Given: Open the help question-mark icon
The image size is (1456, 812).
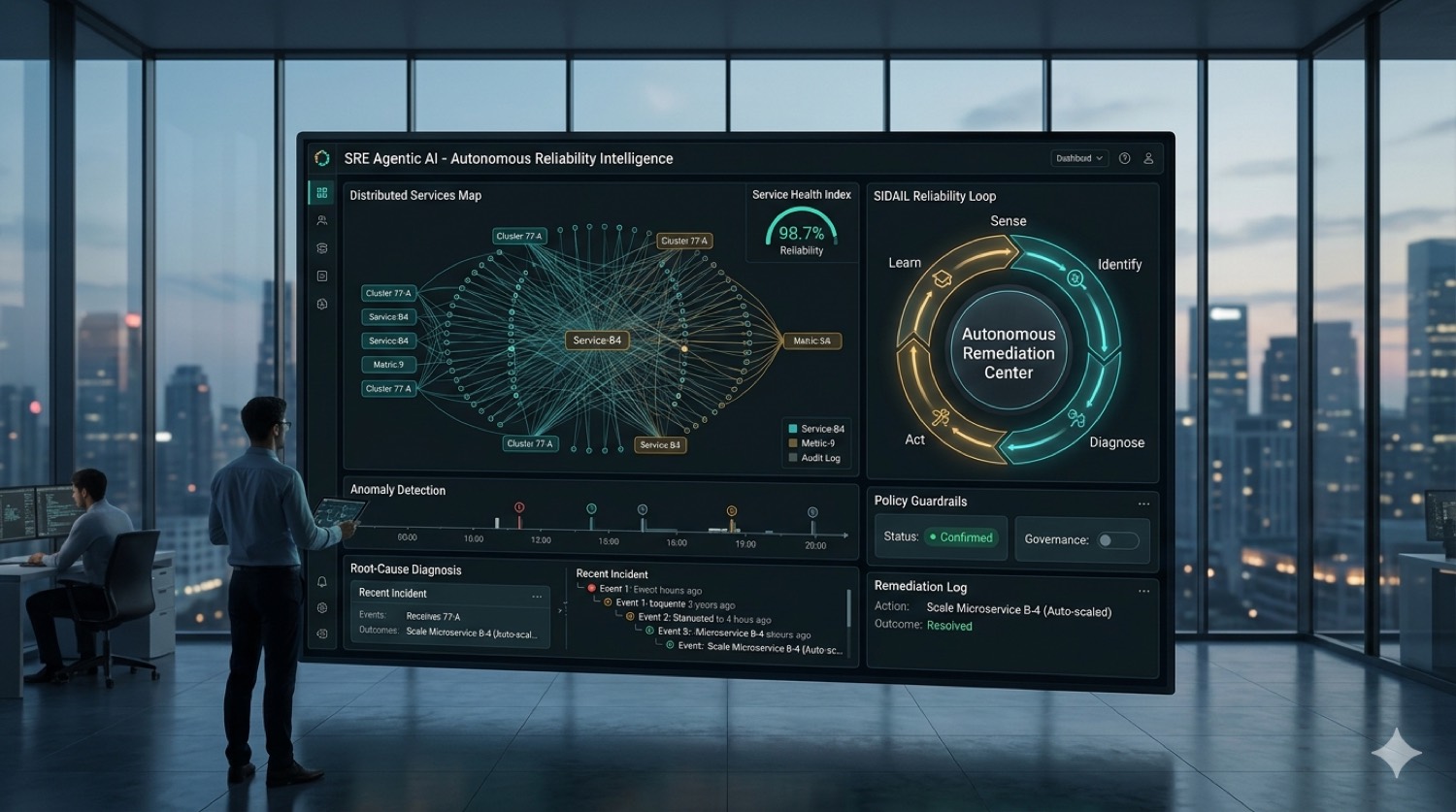Looking at the screenshot, I should [x=1124, y=158].
